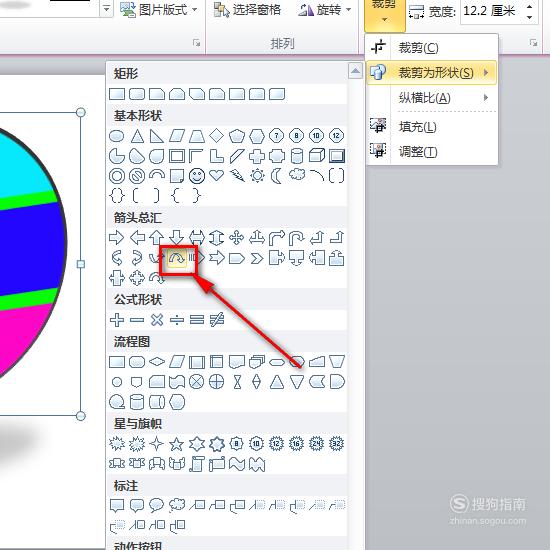Click the width 12.2 厘米 input field
The height and width of the screenshot is (550, 550).
(492, 11)
